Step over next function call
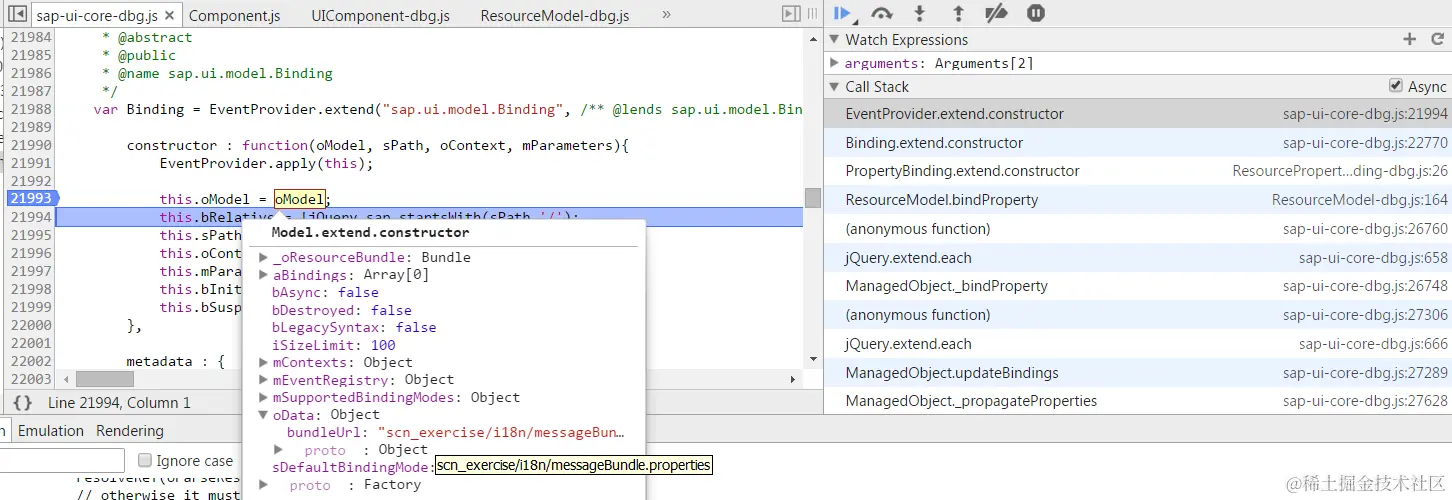The image size is (1452, 500). click(x=881, y=14)
